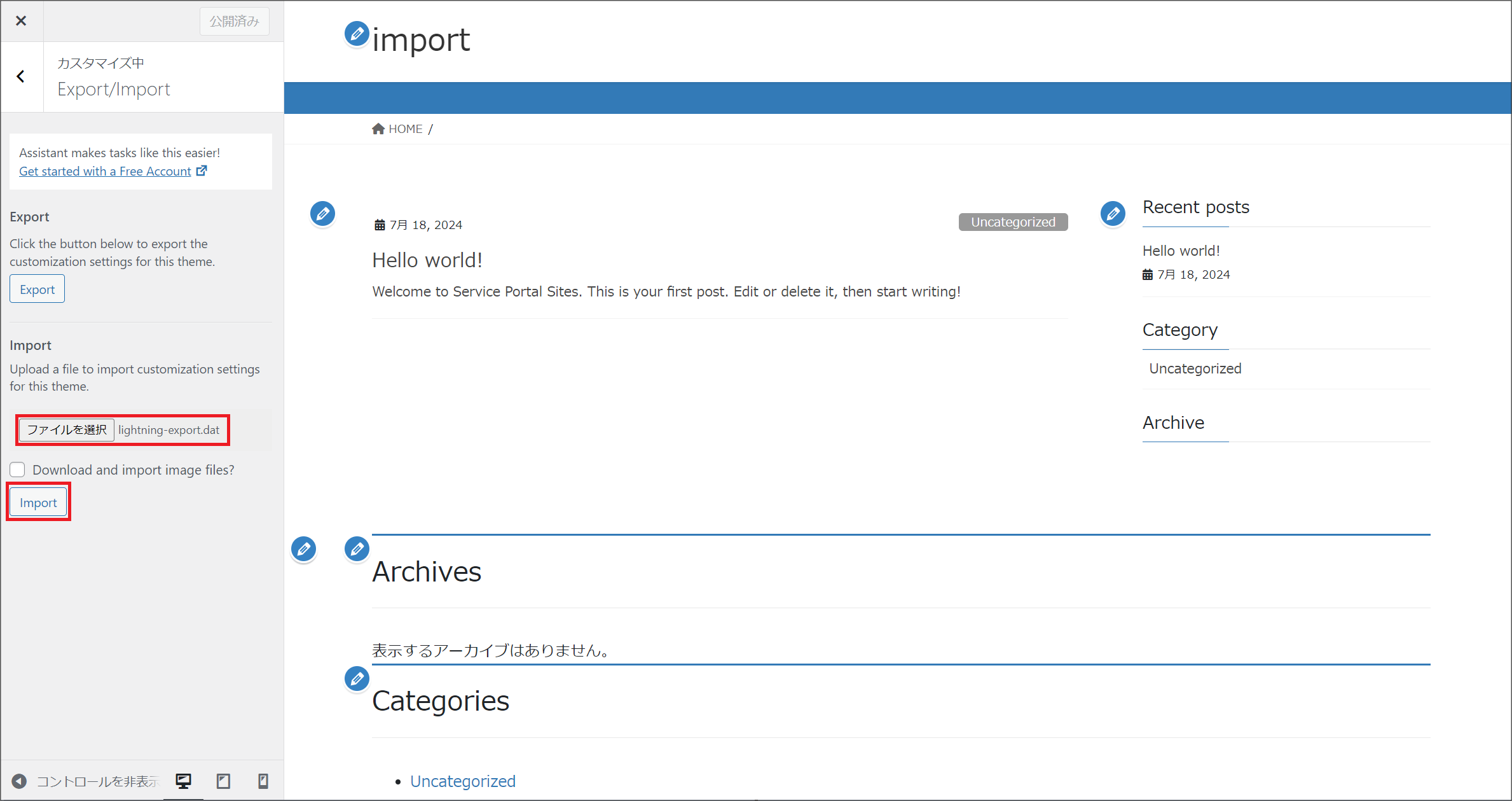Screen dimensions: 1512x801
Task: Open Uncategorized in the sidebar Category widget
Action: pyautogui.click(x=1195, y=368)
